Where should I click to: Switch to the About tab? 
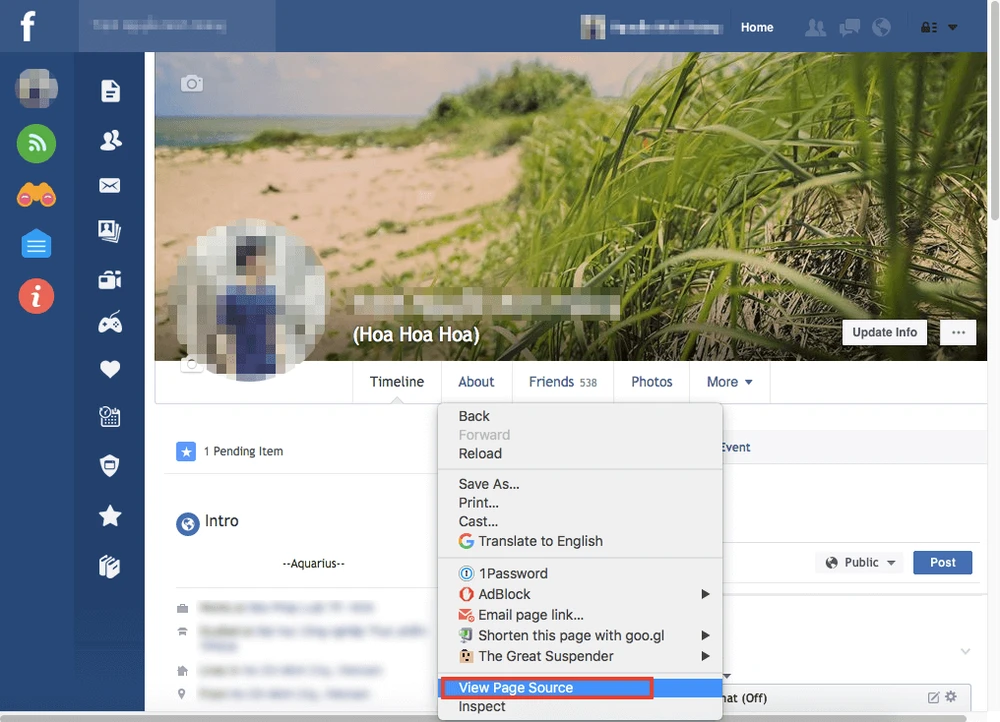[476, 381]
